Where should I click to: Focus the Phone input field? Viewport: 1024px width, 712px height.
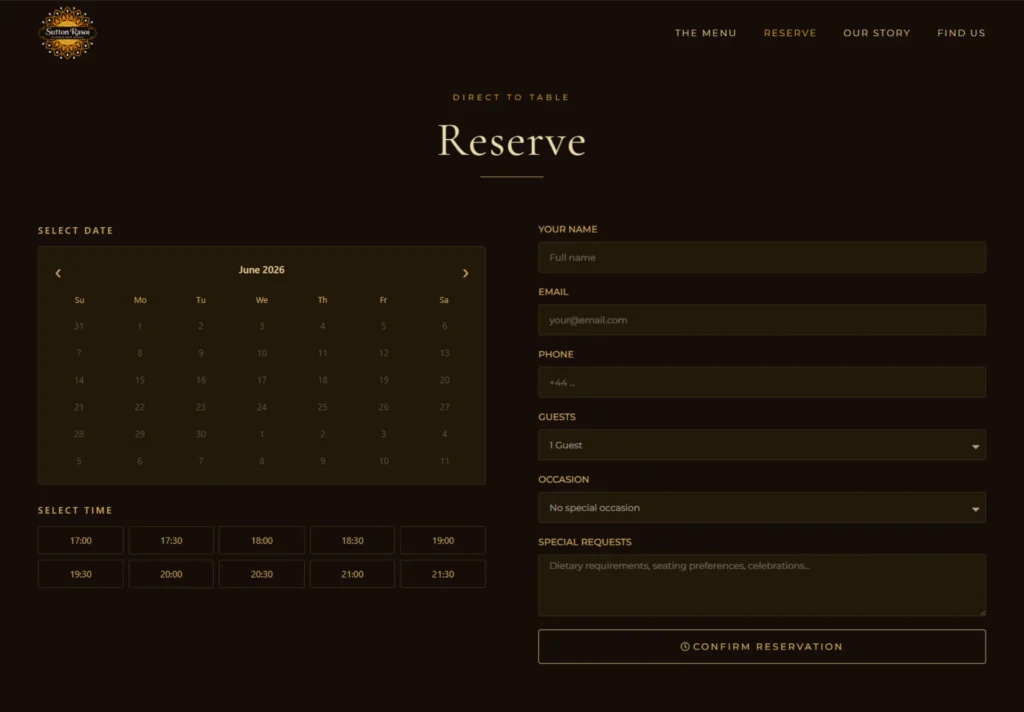tap(761, 382)
